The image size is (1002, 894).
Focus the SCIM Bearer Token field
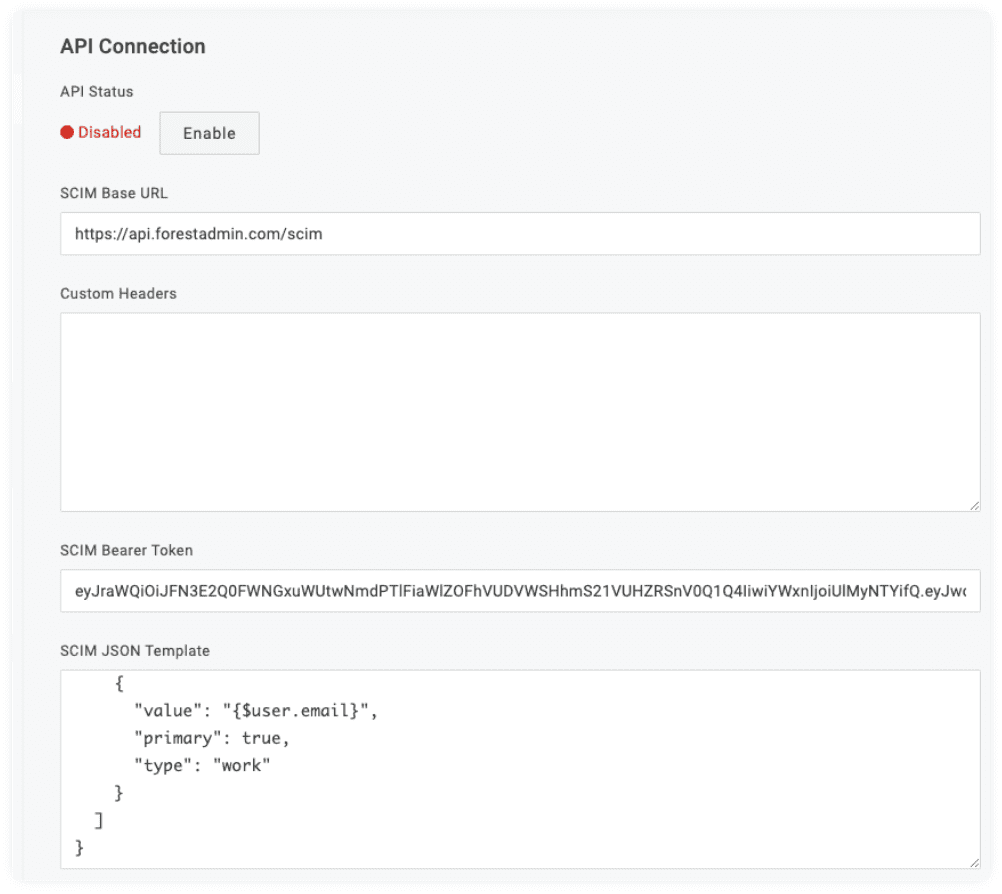[x=519, y=591]
